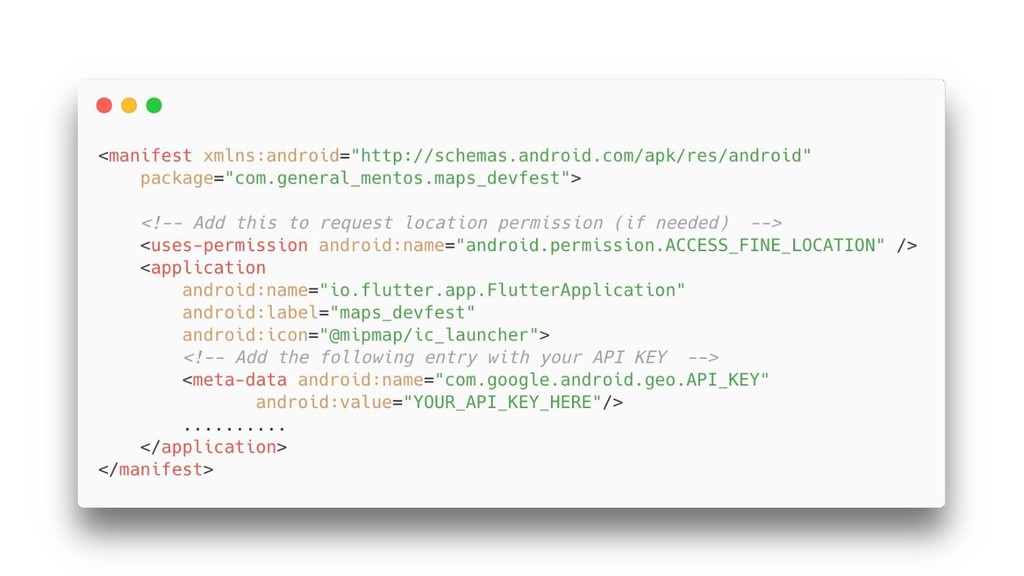Click the xmlns:android attribute name
The width and height of the screenshot is (1024, 576).
click(x=272, y=155)
